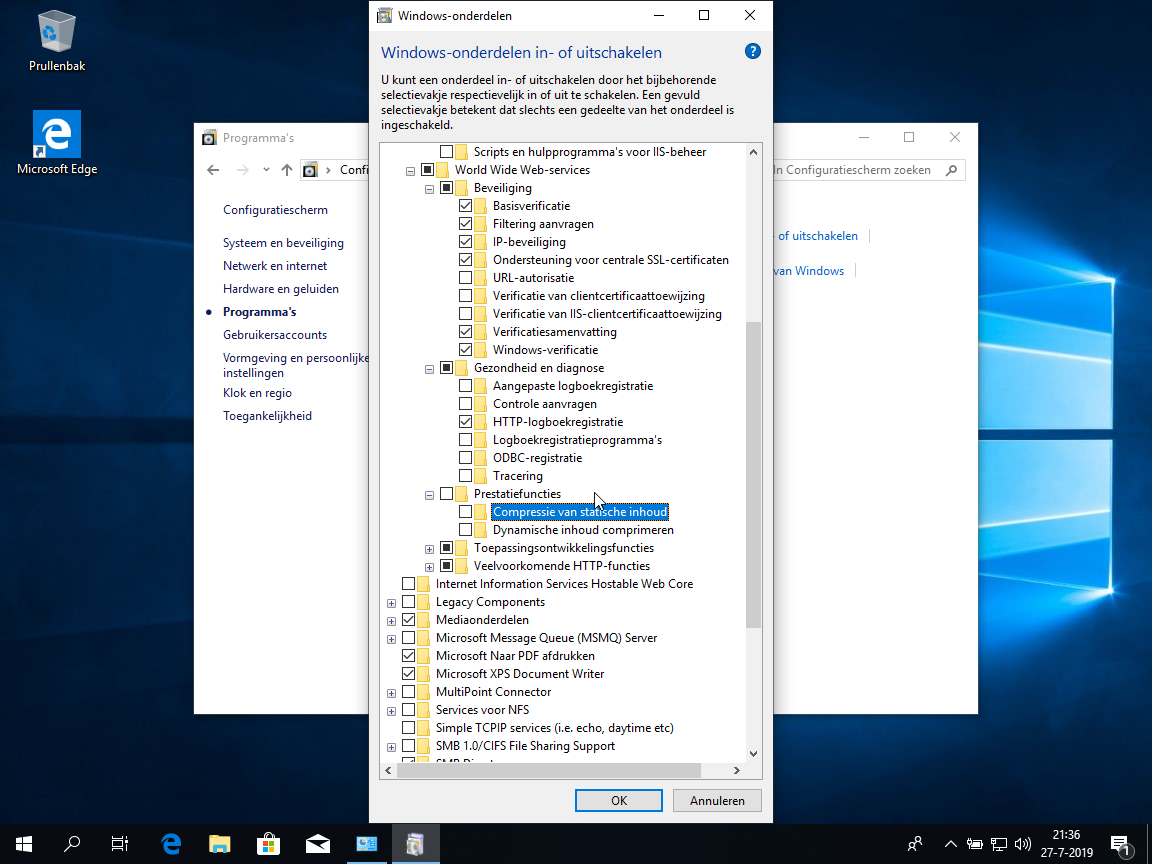This screenshot has width=1152, height=864.
Task: Click the search magnifier in Configuratiescherm
Action: 951,170
